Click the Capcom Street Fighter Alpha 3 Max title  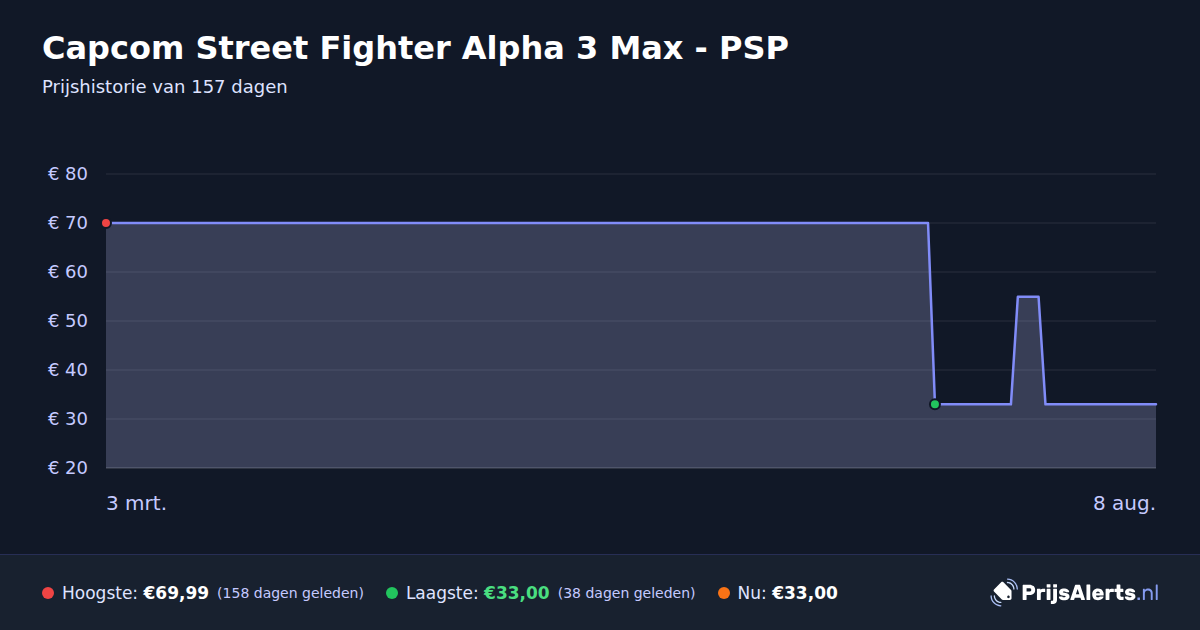(x=415, y=48)
